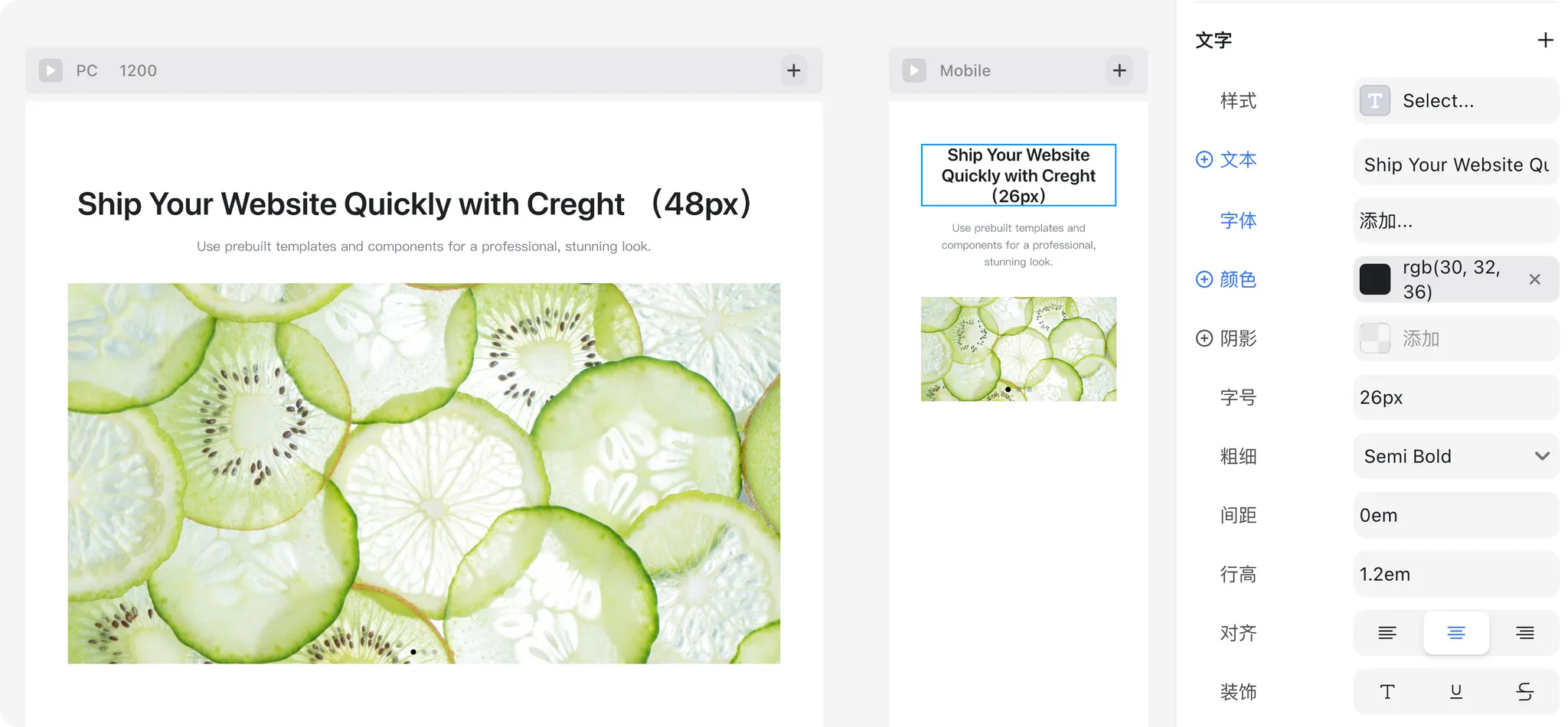The image size is (1568, 727).
Task: Play the PC breakpoint preview
Action: [x=51, y=70]
